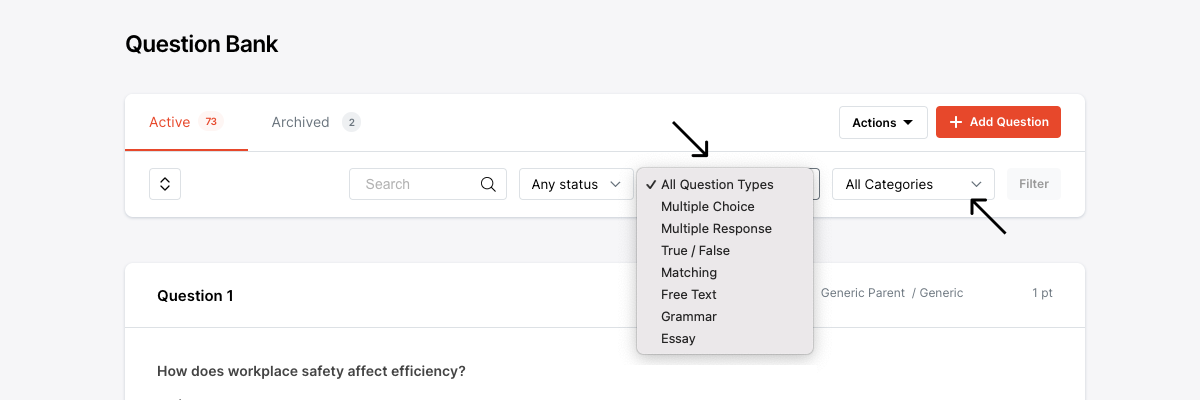This screenshot has height=400, width=1200.
Task: Click the plus icon on Add Question
Action: pyautogui.click(x=956, y=122)
